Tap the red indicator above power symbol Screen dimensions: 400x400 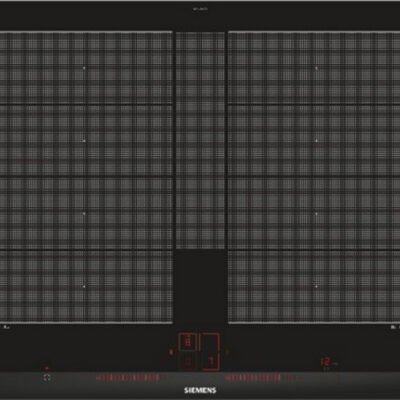coord(47,369)
